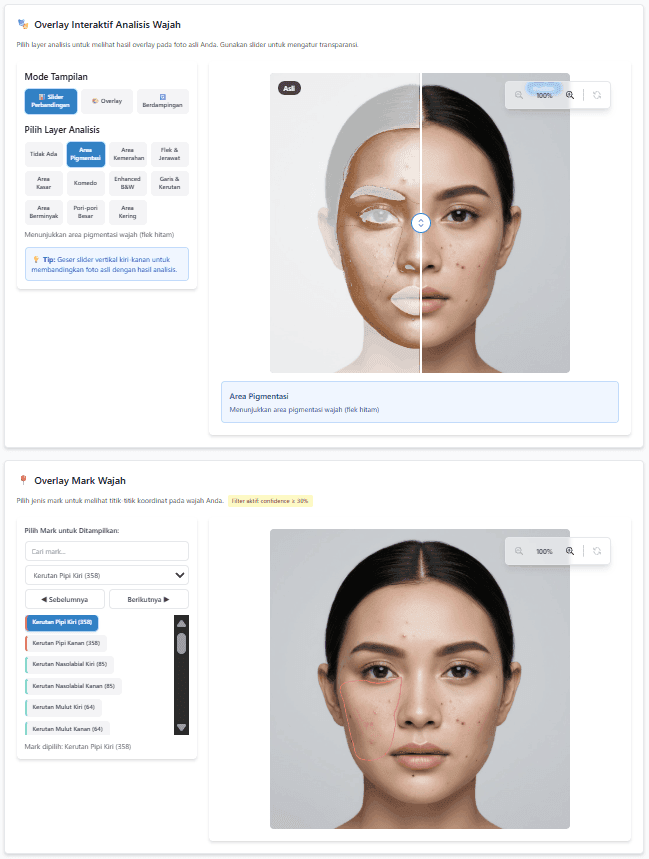Viewport: 649px width, 859px height.
Task: Click the scroll-up arrow in the mark list
Action: coord(181,622)
